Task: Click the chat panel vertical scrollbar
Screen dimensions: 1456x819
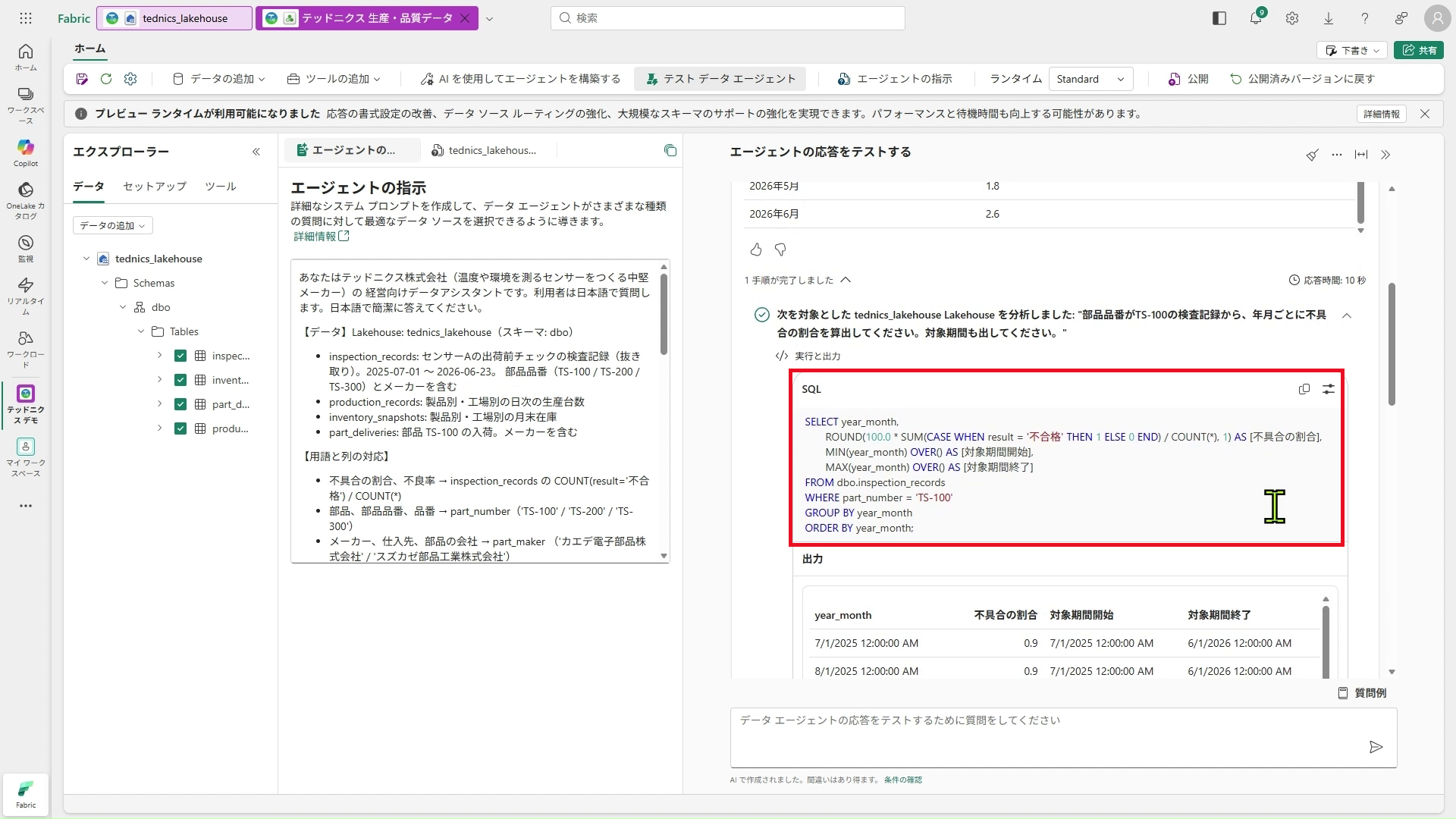Action: [1392, 344]
